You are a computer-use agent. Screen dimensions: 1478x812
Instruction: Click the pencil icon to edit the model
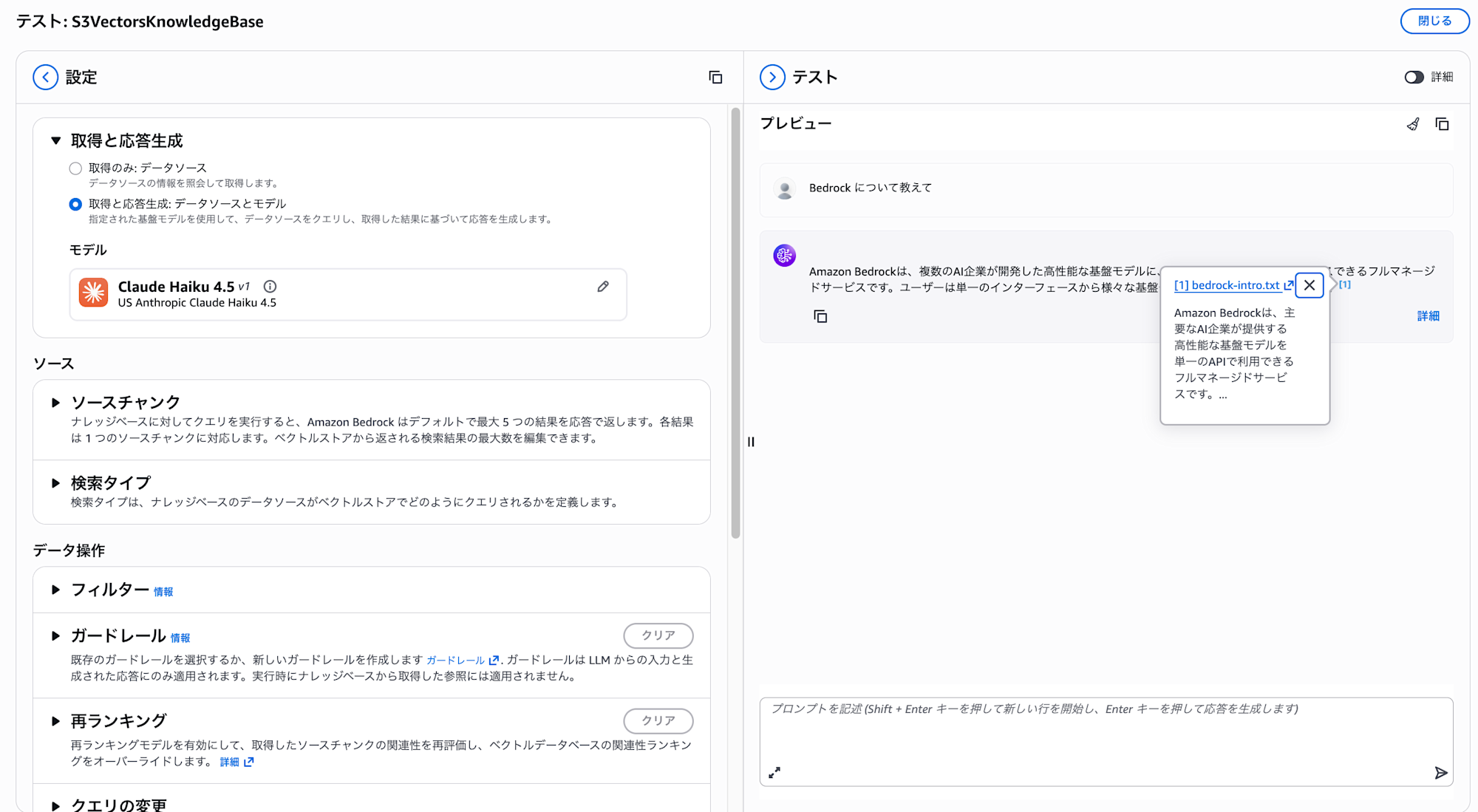[x=603, y=287]
